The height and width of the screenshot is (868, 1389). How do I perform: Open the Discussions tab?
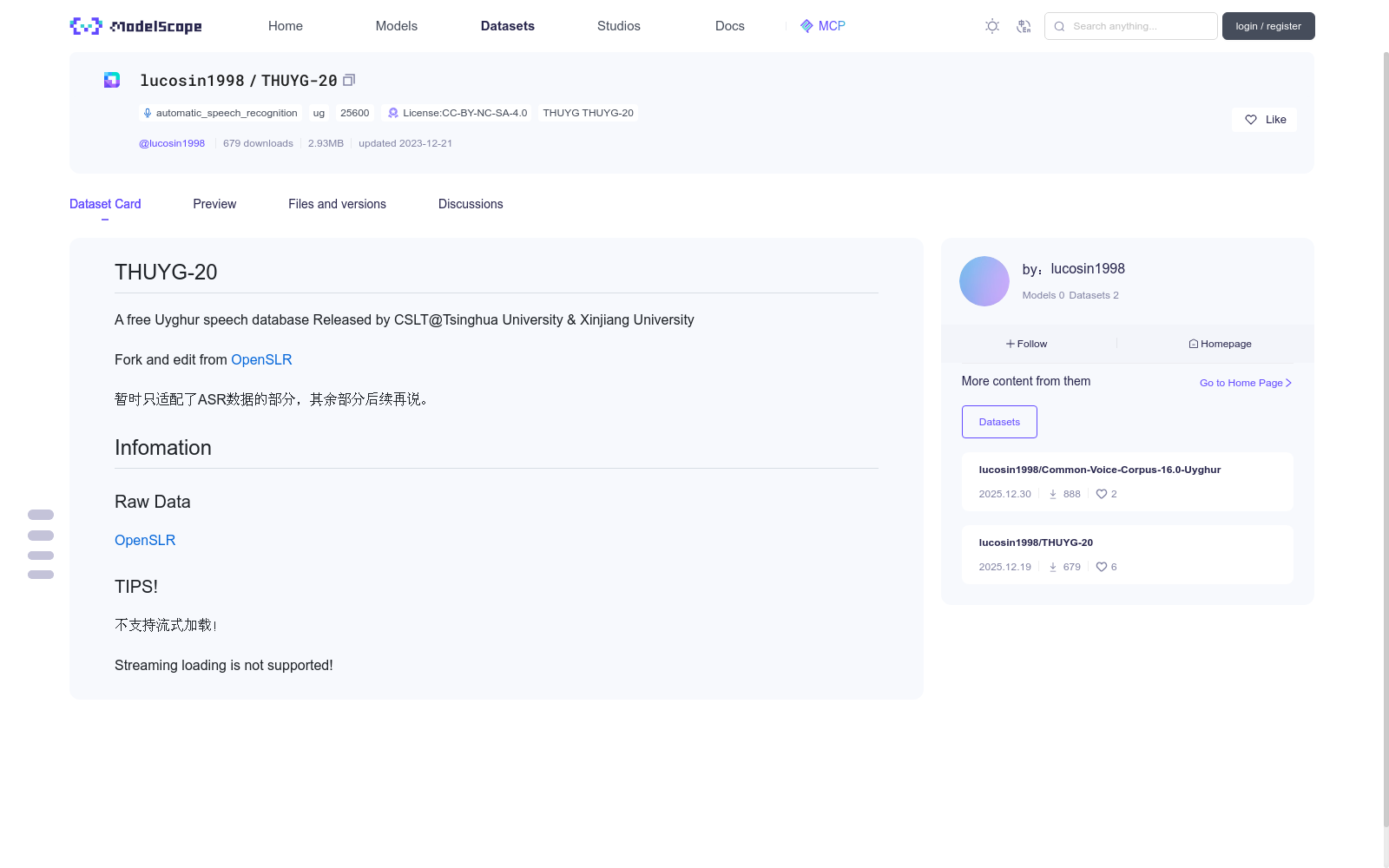coord(471,204)
